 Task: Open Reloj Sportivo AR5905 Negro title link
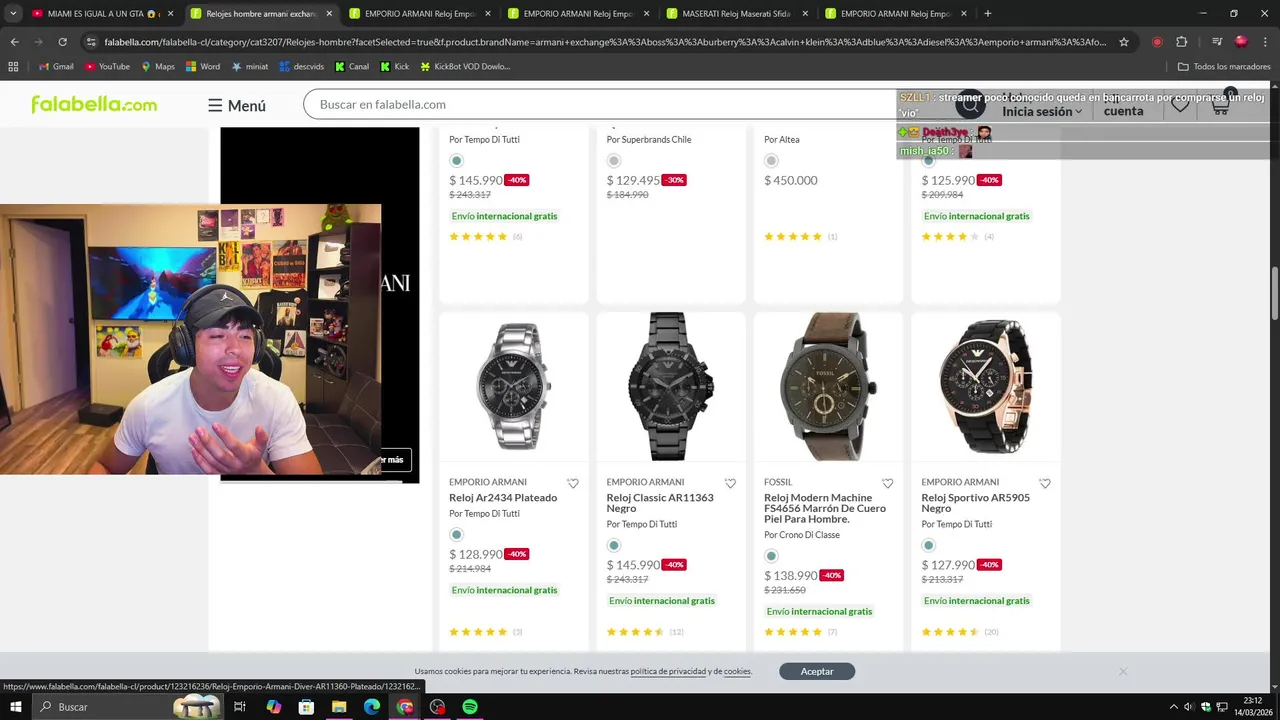pyautogui.click(x=975, y=503)
